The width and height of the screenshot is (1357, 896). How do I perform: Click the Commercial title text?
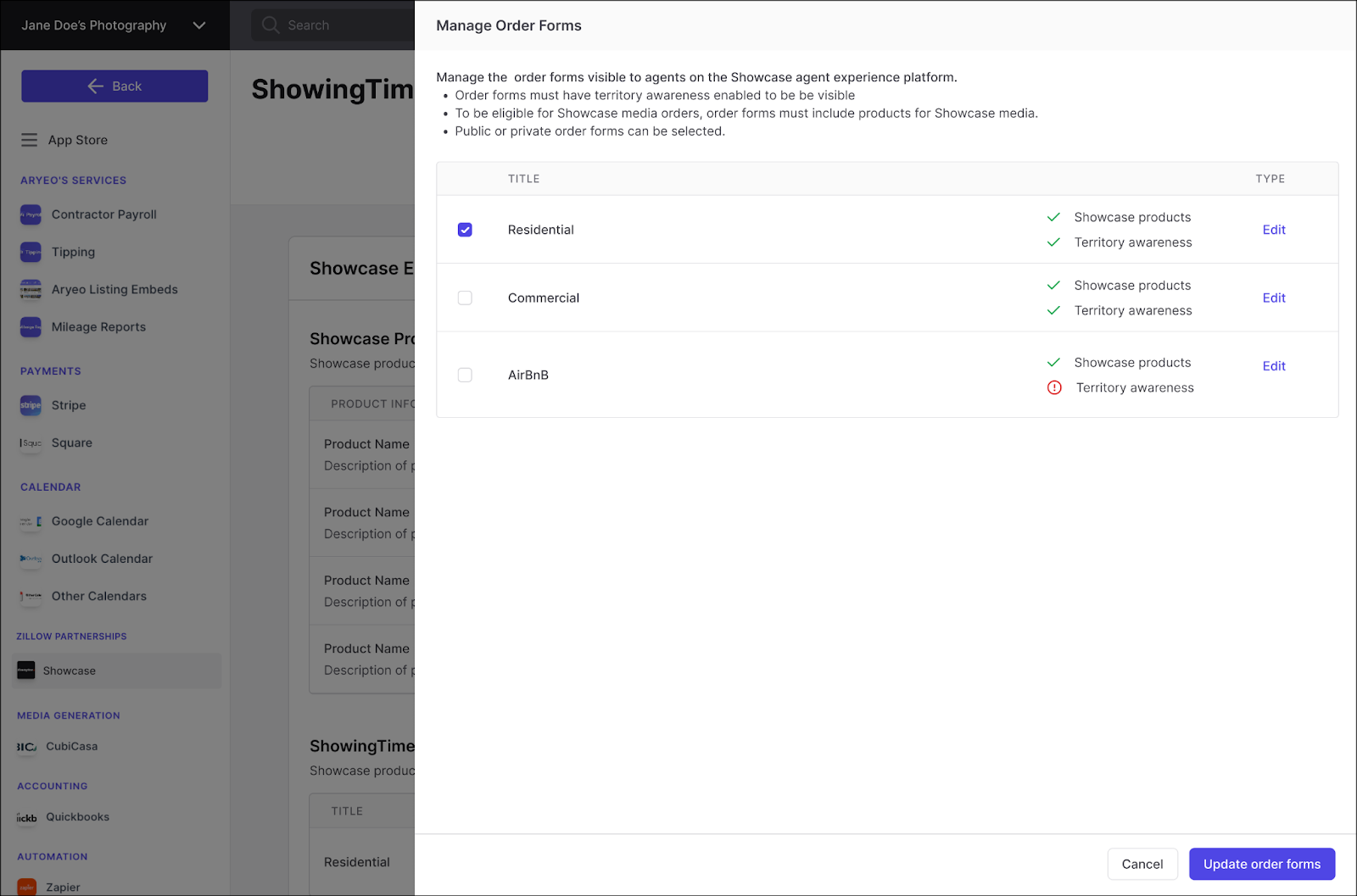click(544, 298)
